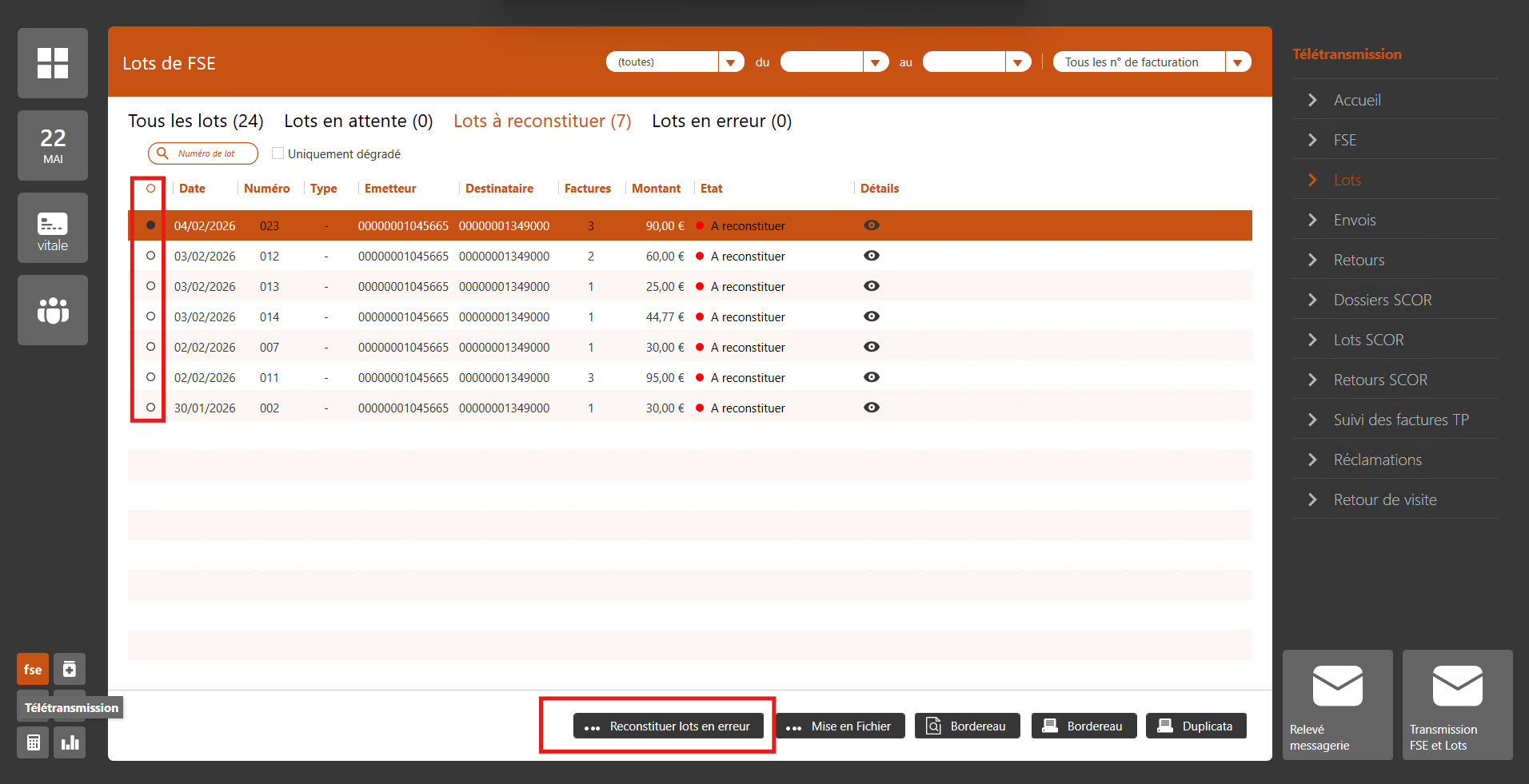This screenshot has height=784, width=1529.
Task: Sort by the Numéro column header
Action: click(267, 189)
